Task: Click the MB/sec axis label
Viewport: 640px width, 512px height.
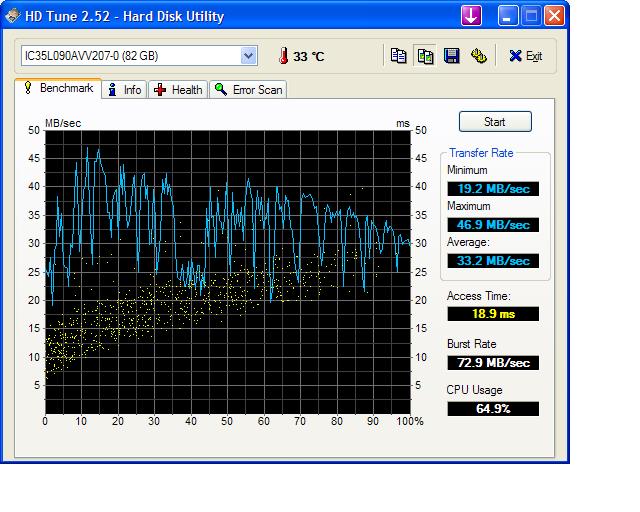Action: tap(63, 123)
